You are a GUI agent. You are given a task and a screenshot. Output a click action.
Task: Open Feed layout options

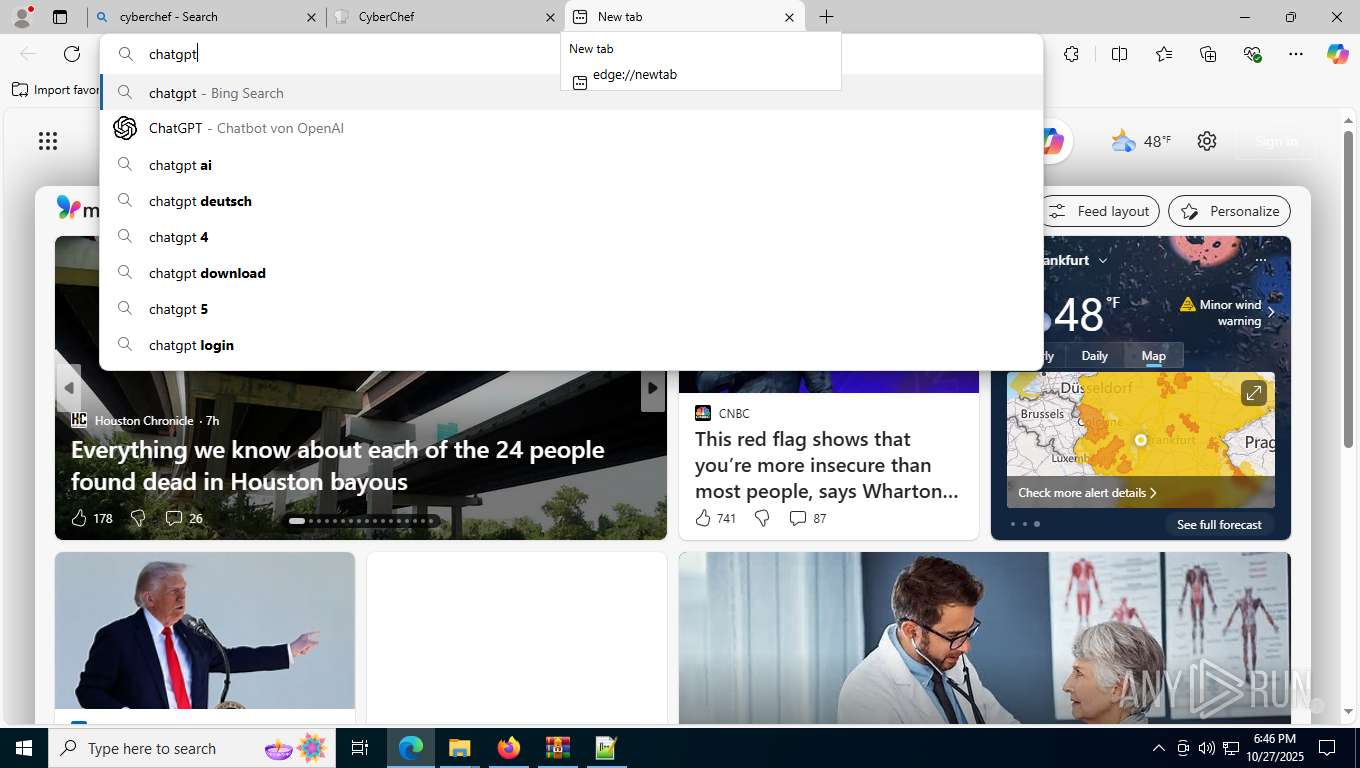1099,211
